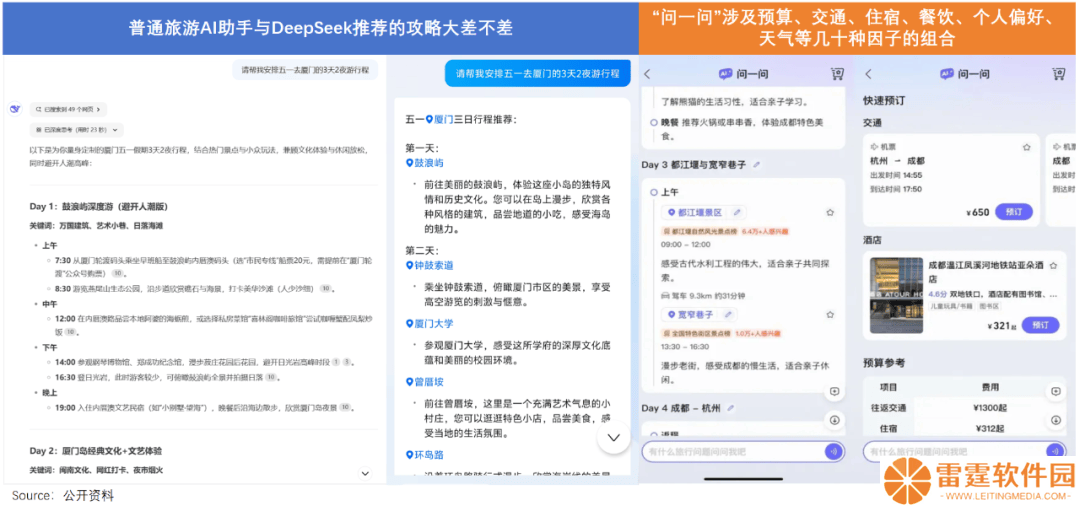
Task: Click the 快速预订 section heading
Action: [884, 101]
